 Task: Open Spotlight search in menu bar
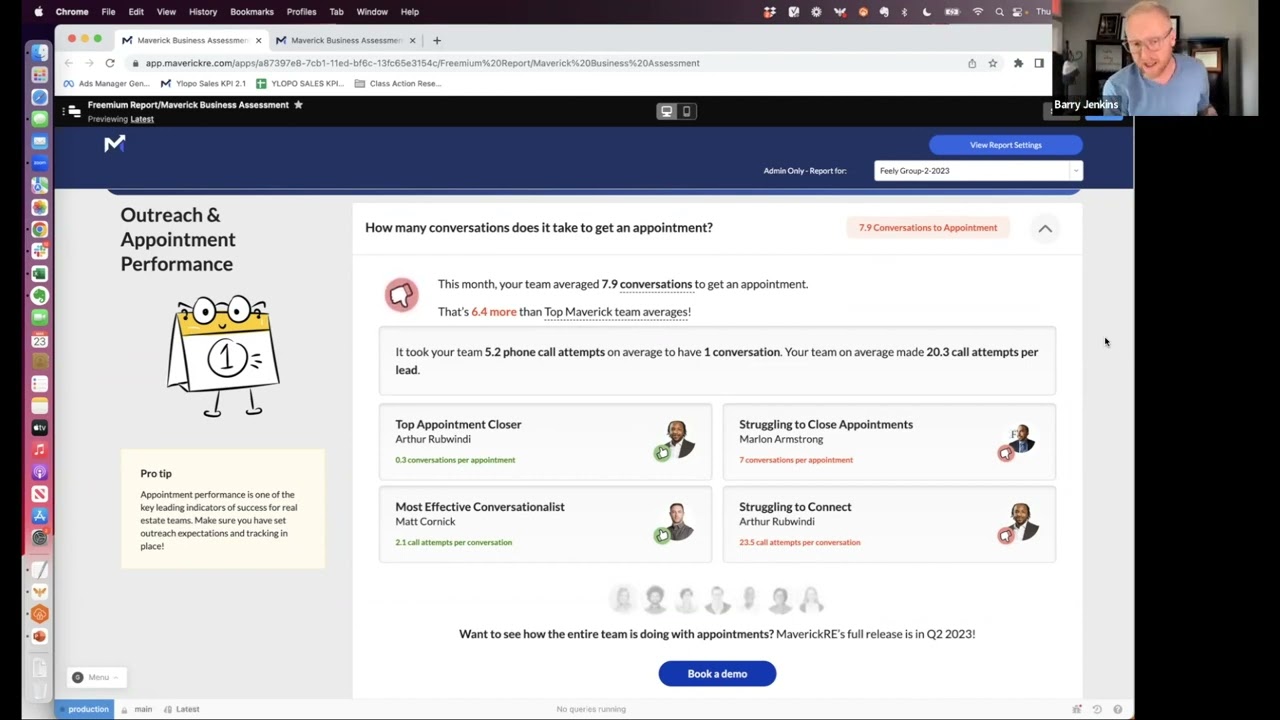pyautogui.click(x=999, y=11)
